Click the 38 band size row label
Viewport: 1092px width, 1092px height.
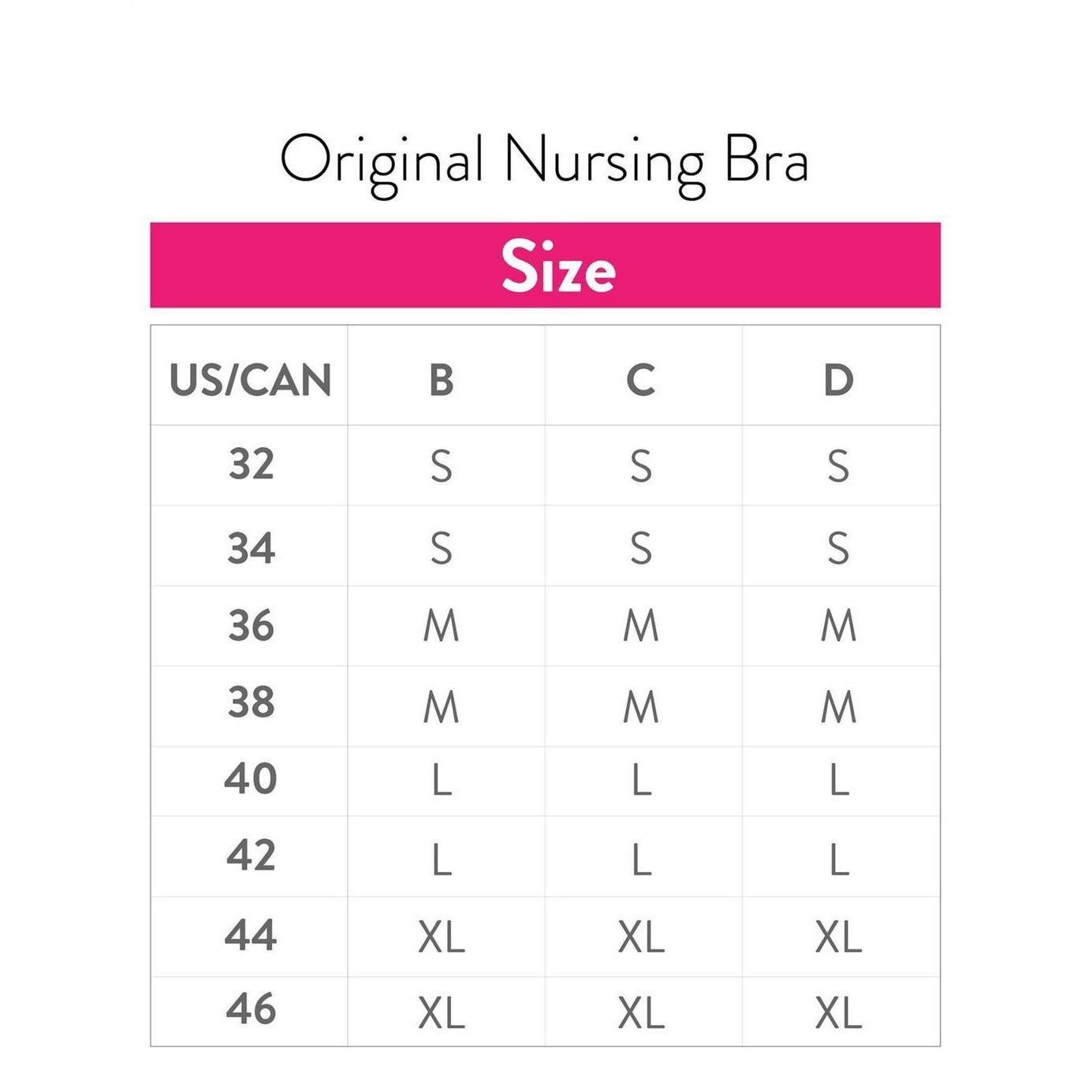click(x=251, y=703)
